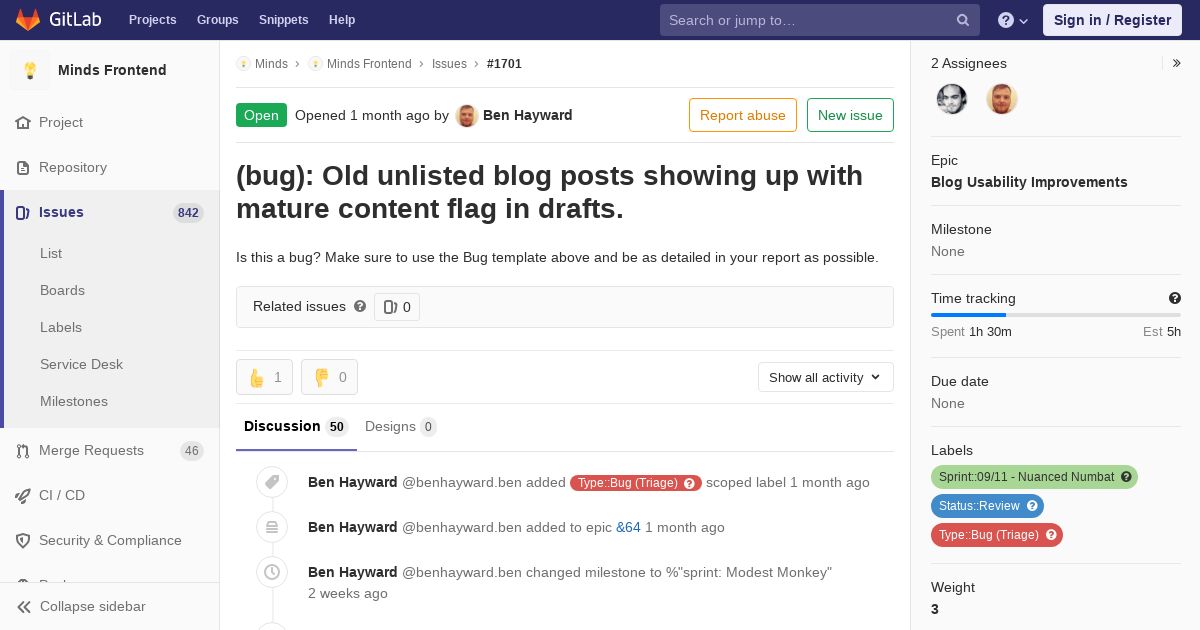Click the milestone clock activity icon
Image resolution: width=1200 pixels, height=630 pixels.
coord(272,572)
